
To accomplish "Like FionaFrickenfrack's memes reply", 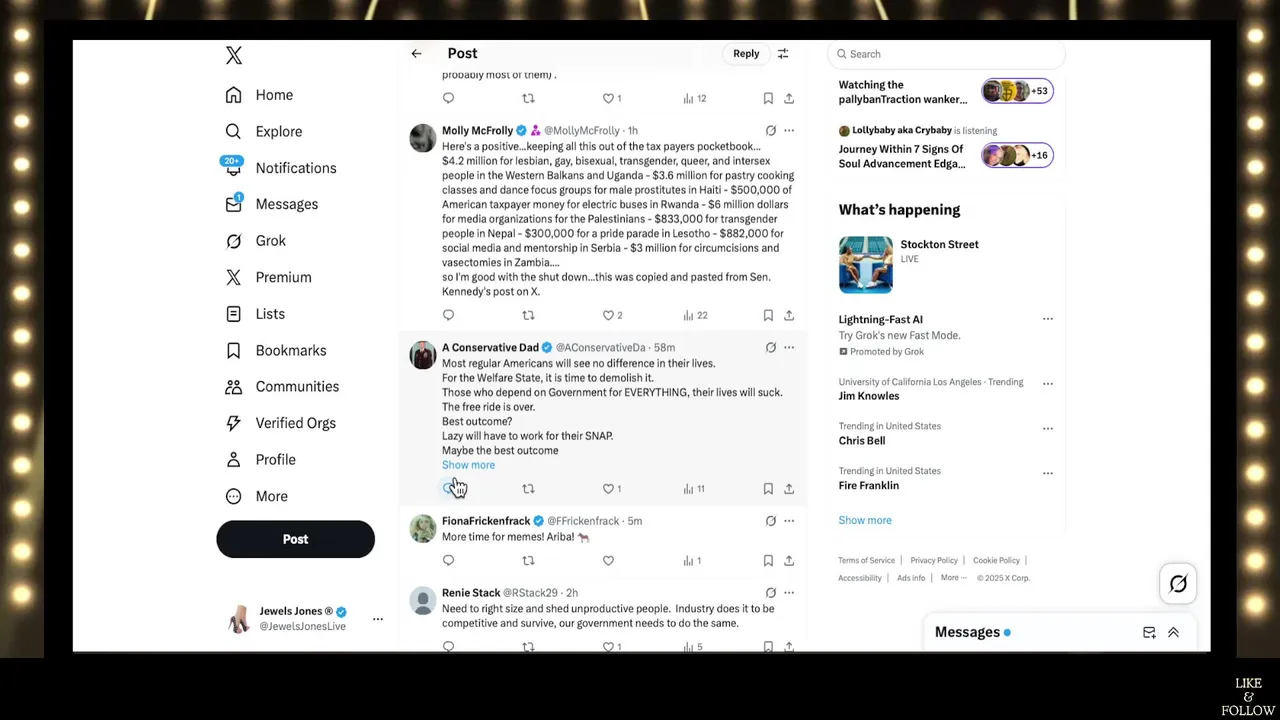I will click(608, 561).
